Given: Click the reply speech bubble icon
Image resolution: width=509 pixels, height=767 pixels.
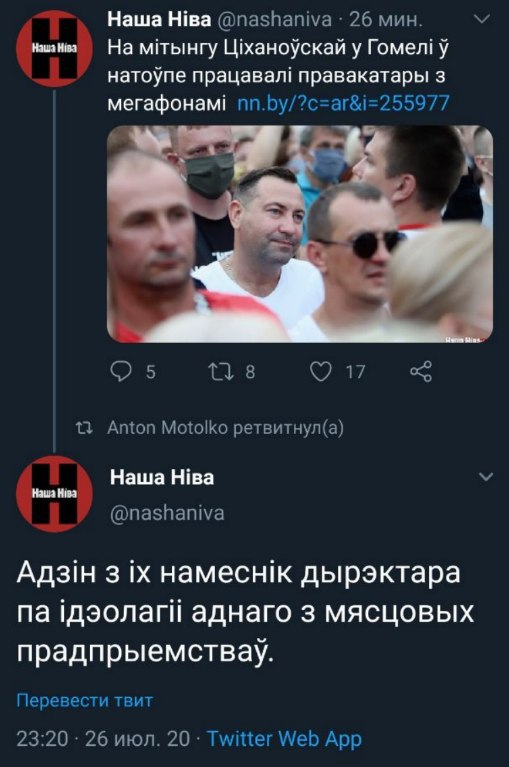Looking at the screenshot, I should click(x=121, y=372).
